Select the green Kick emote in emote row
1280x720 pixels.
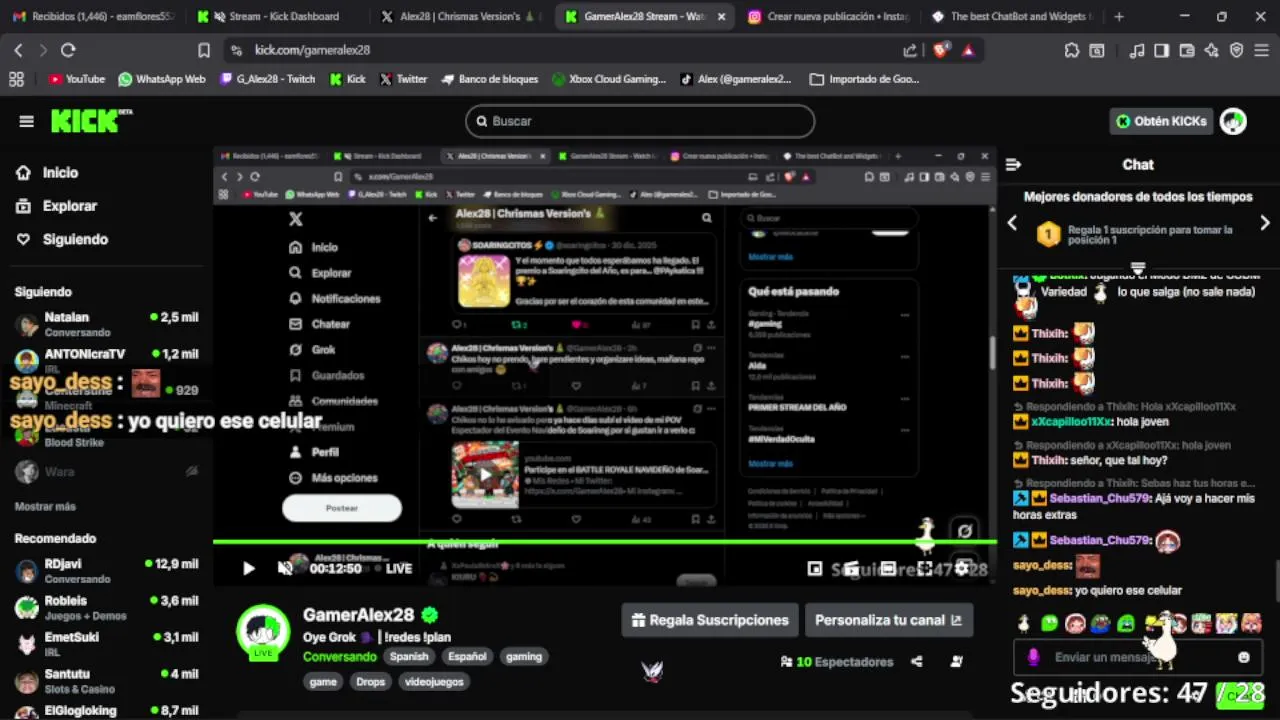1049,624
